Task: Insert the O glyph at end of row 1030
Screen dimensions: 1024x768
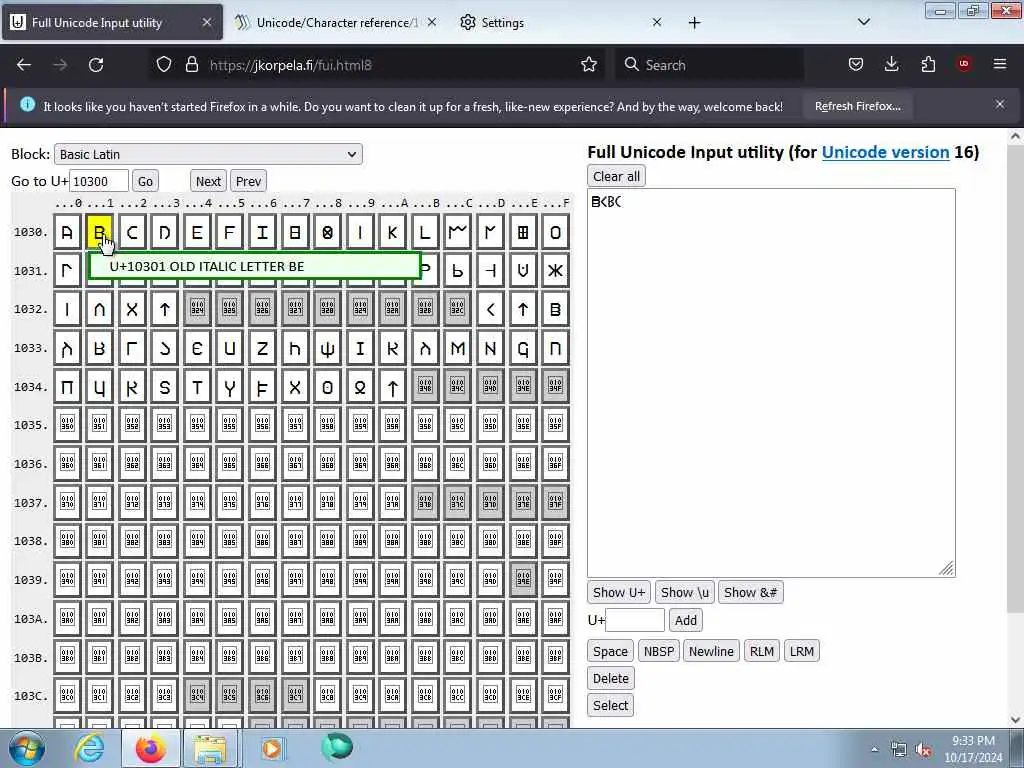Action: tap(555, 232)
